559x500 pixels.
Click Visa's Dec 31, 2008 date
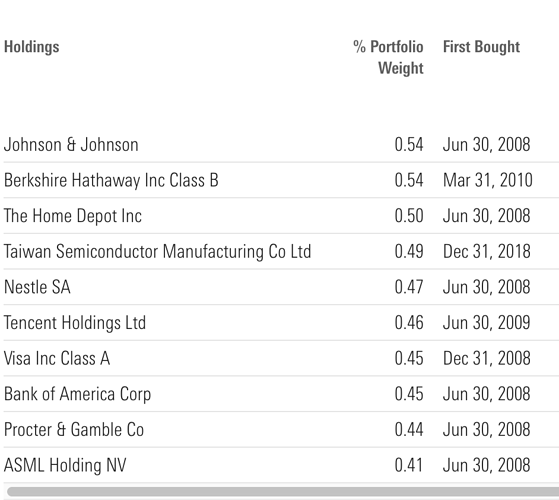pos(487,359)
